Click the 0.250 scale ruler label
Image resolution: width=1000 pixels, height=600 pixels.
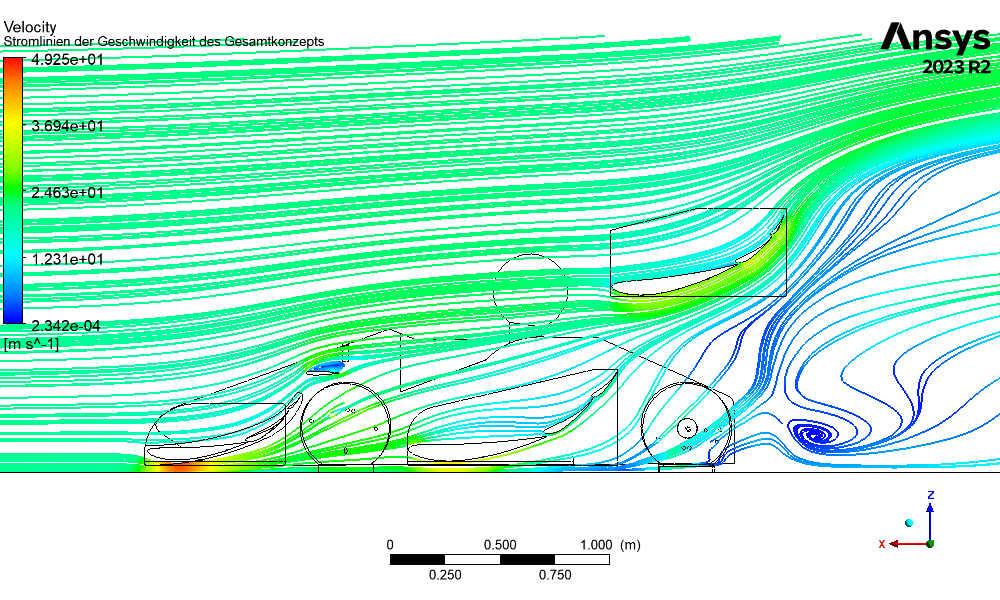coord(445,574)
